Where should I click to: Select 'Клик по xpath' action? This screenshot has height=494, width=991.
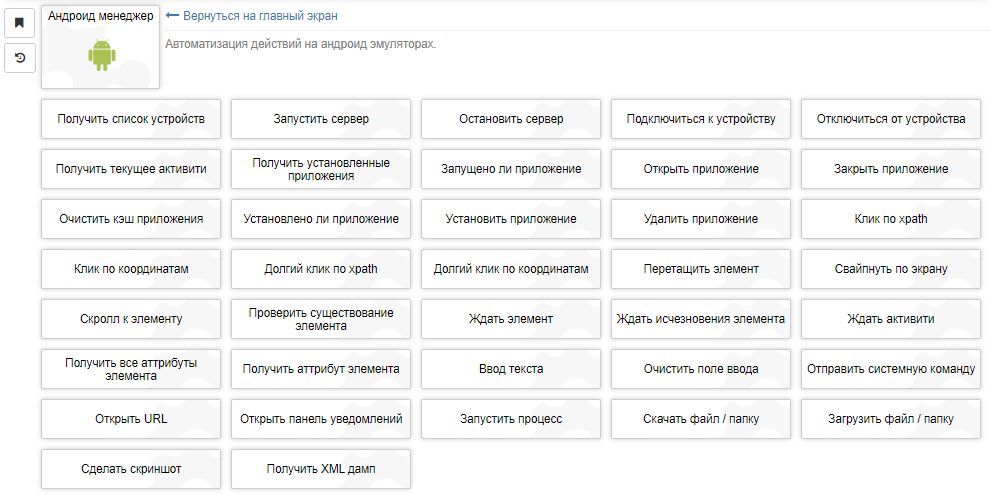[891, 219]
